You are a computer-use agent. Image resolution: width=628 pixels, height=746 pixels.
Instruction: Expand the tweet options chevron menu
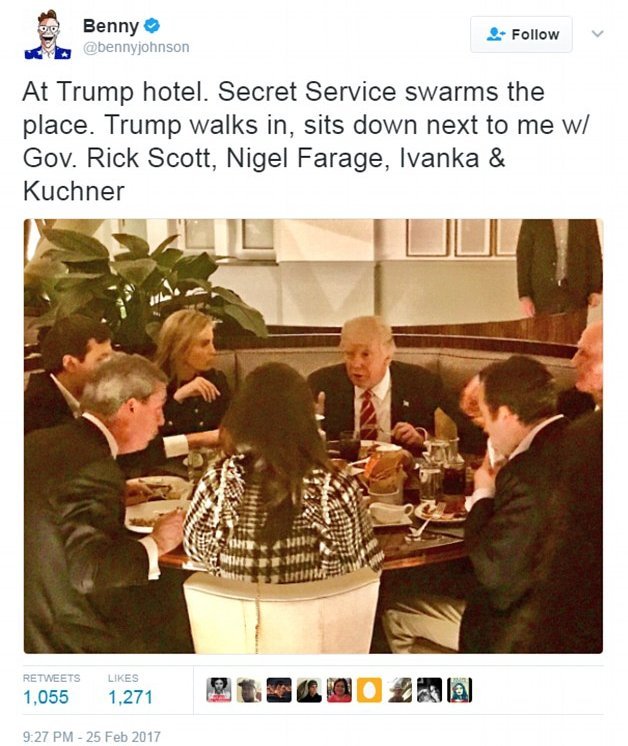tap(598, 34)
